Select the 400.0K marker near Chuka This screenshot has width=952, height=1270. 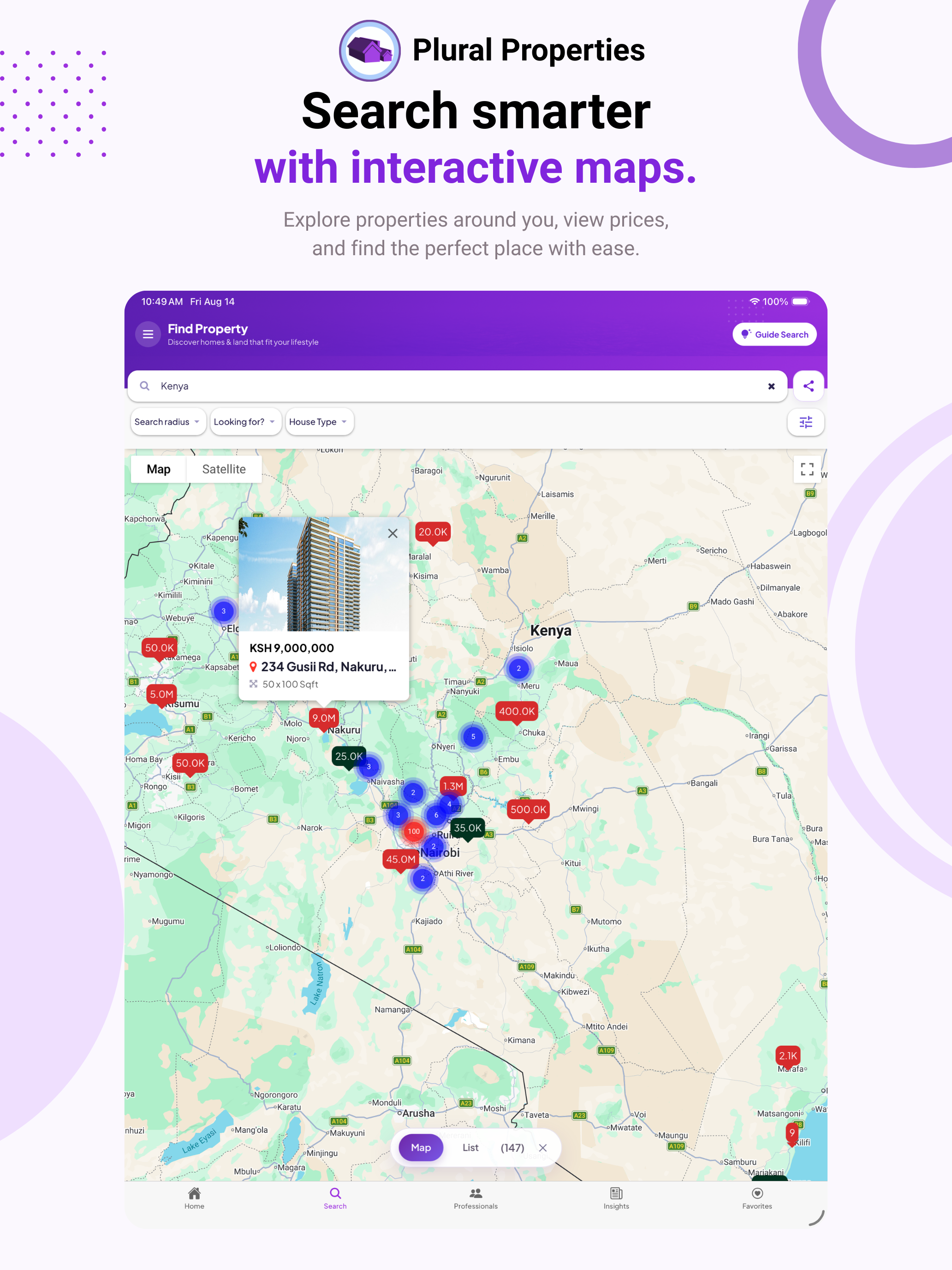[x=517, y=713]
